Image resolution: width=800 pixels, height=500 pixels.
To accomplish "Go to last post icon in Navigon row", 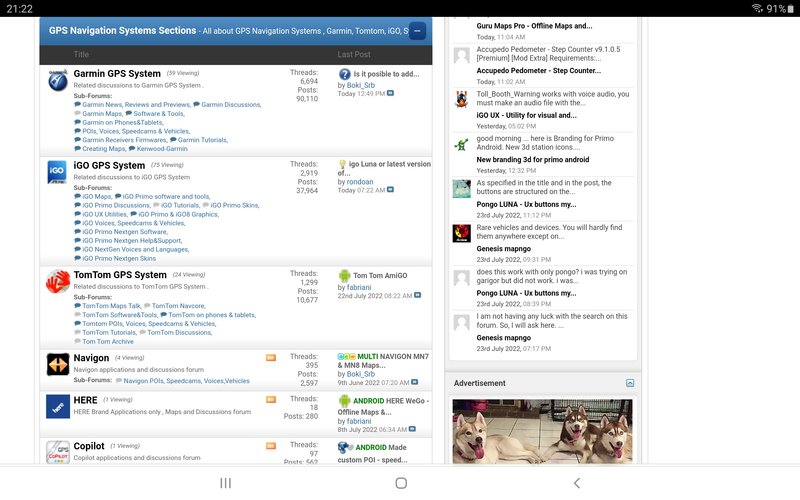I will click(414, 382).
